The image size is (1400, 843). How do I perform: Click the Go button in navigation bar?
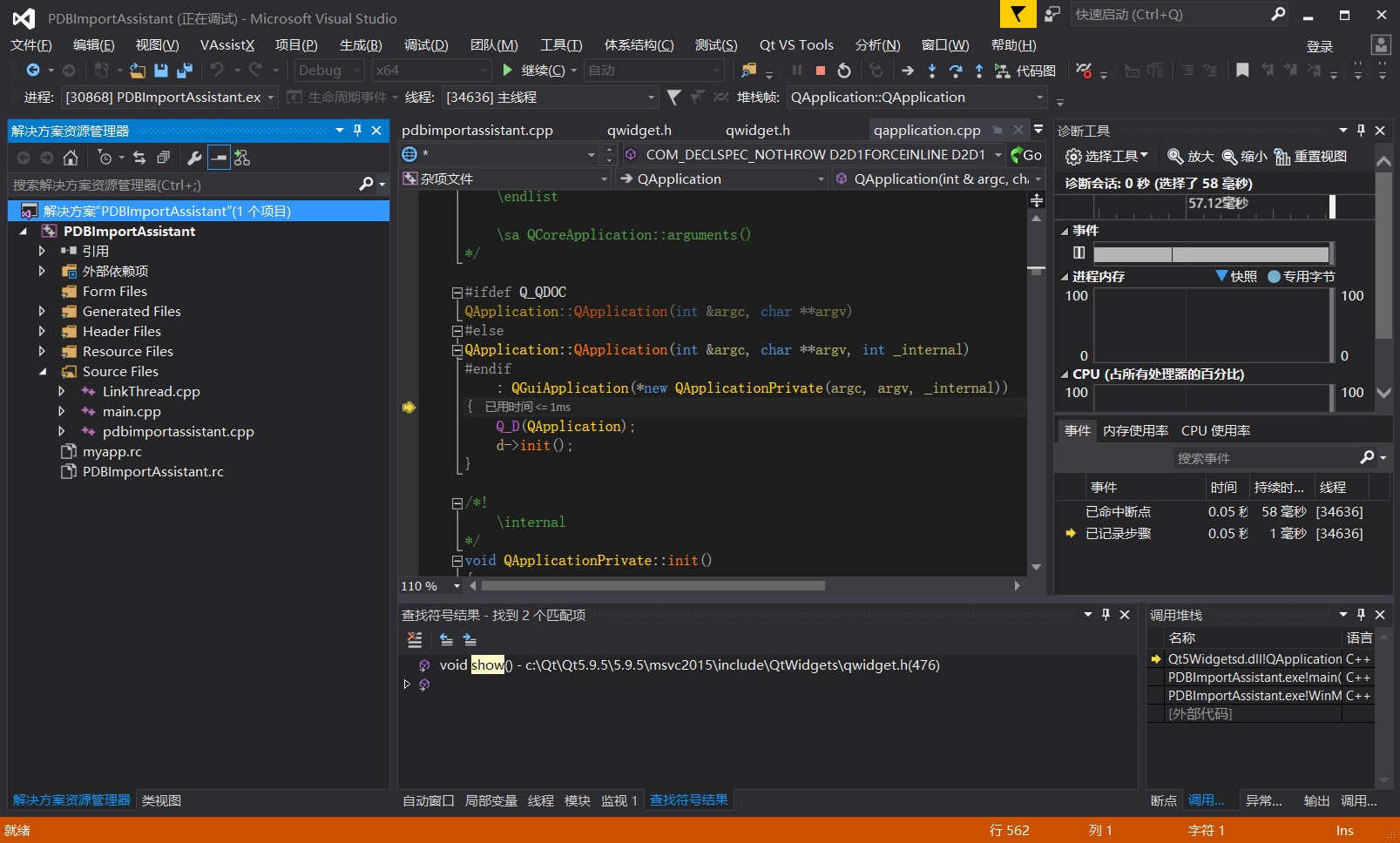coord(1025,155)
